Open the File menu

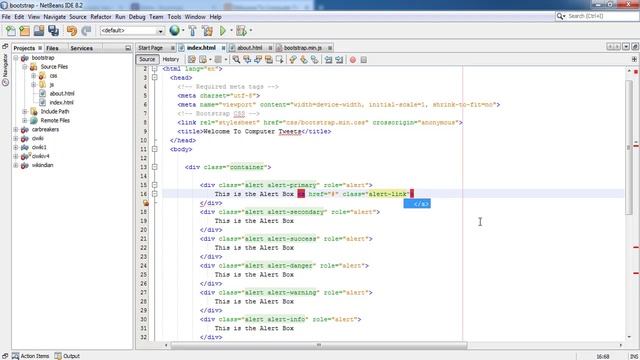pyautogui.click(x=6, y=17)
